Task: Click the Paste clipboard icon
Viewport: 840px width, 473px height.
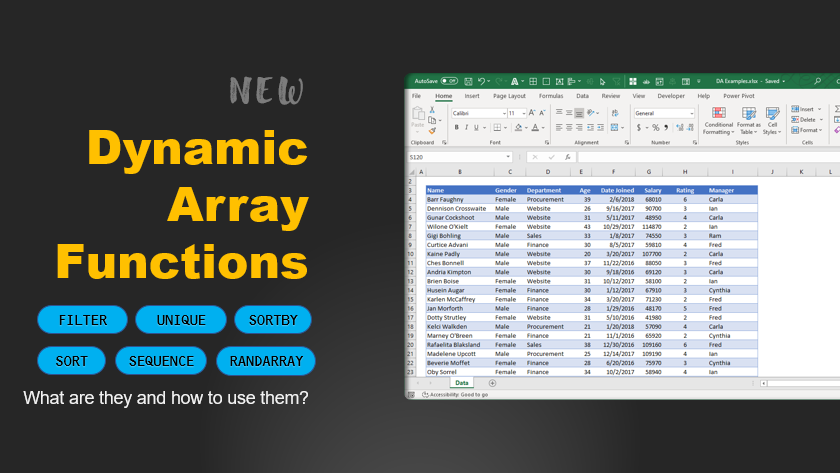Action: (418, 114)
